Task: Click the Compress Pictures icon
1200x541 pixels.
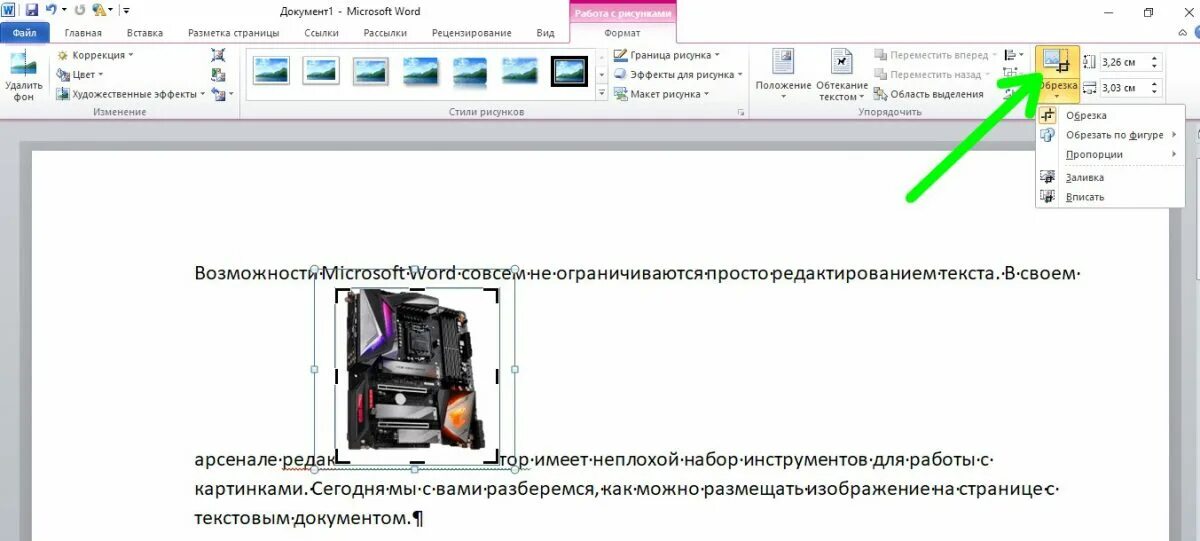Action: [x=219, y=55]
